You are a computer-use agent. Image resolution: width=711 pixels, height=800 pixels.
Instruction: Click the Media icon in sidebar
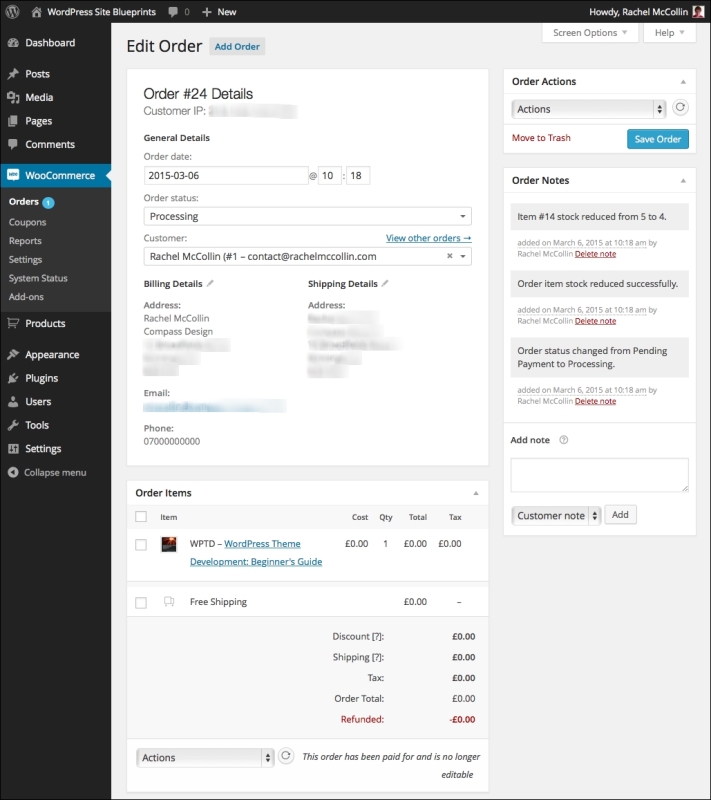[13, 97]
